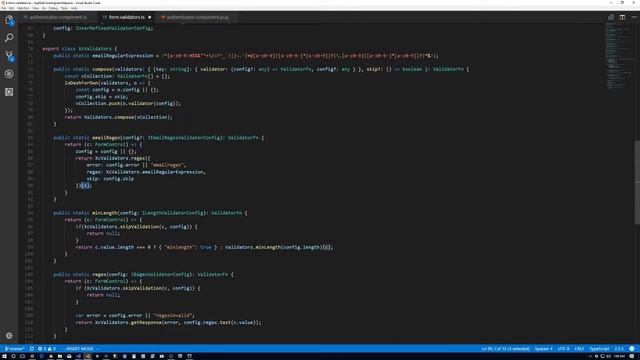This screenshot has height=360, width=640.
Task: Open the Extensions view in activity bar
Action: point(9,92)
